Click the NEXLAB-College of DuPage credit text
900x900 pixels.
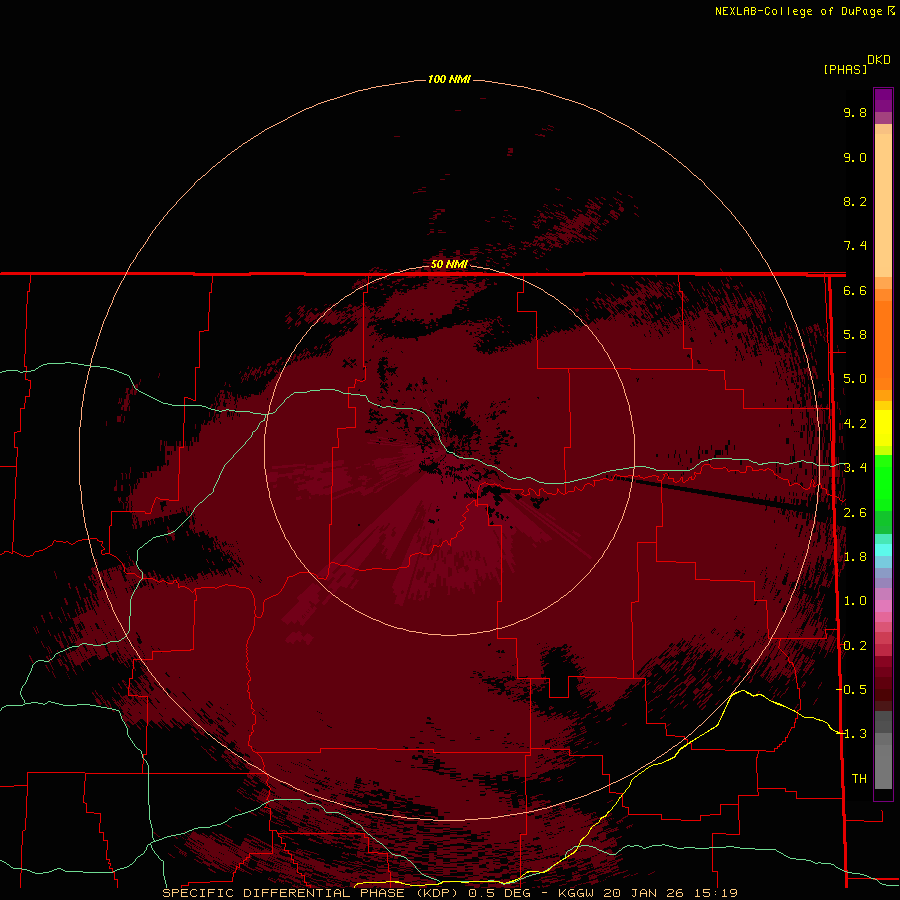click(x=798, y=11)
